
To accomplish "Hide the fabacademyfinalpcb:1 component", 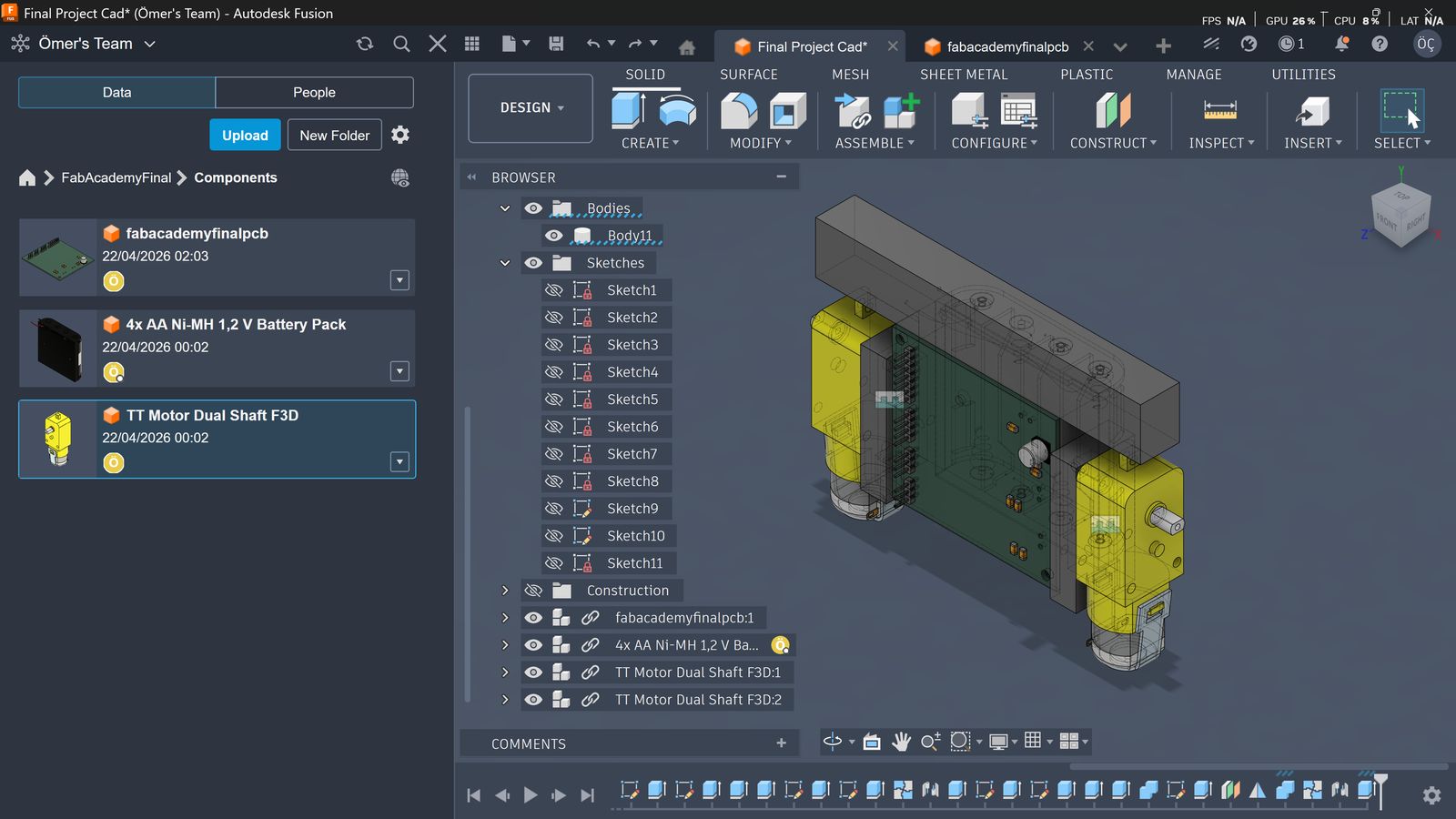I will pyautogui.click(x=533, y=618).
